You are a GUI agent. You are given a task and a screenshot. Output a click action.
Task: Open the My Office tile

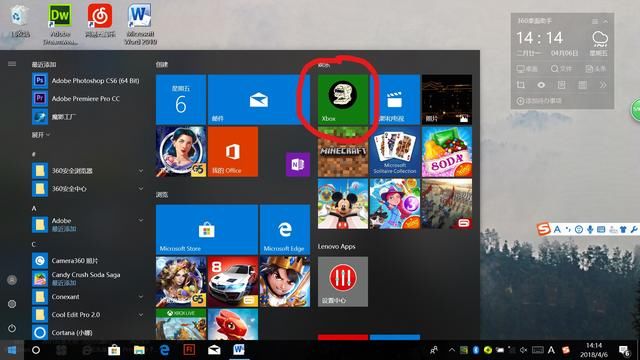[x=233, y=151]
